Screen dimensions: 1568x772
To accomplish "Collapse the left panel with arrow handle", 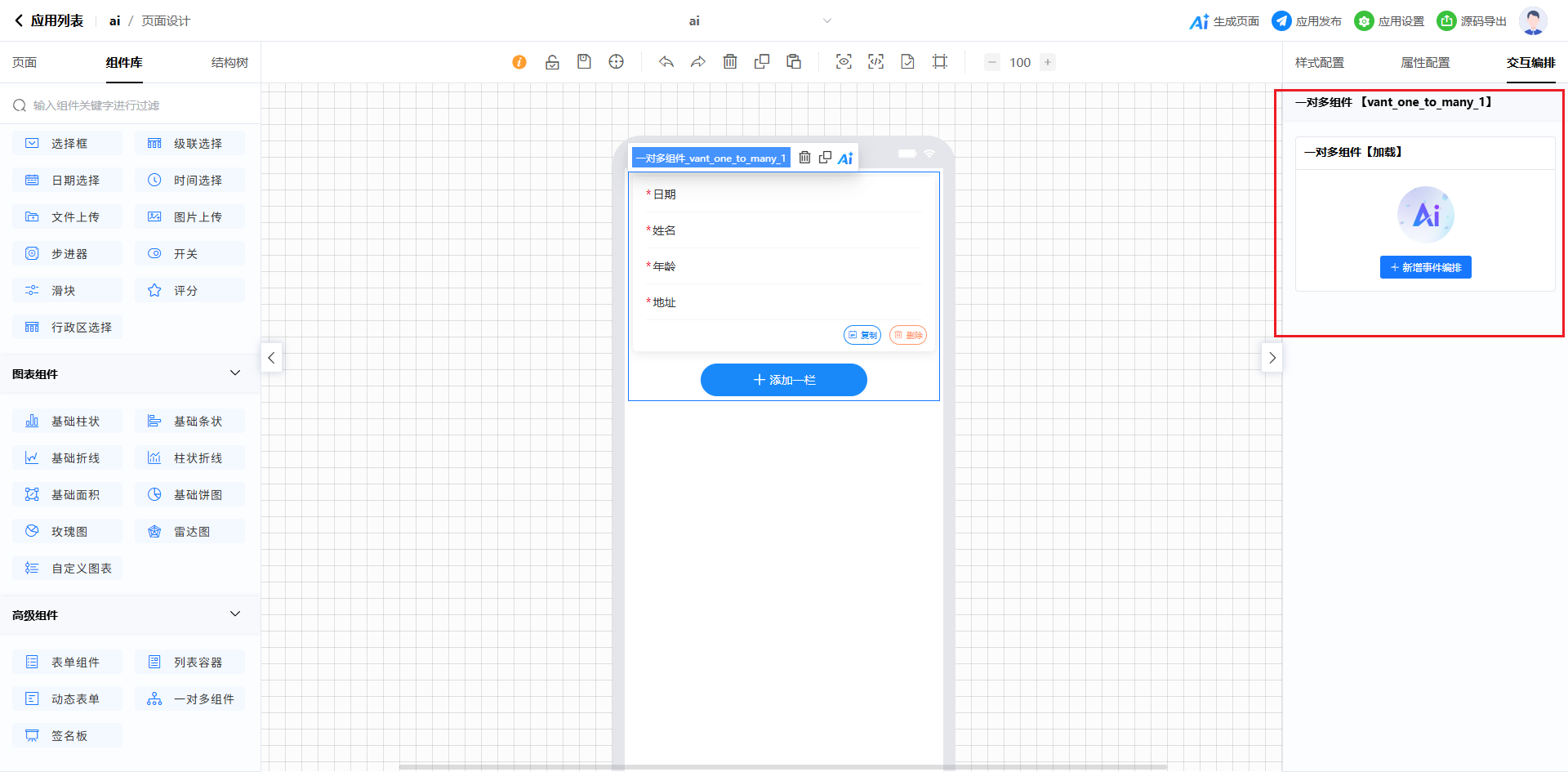I will [x=271, y=358].
